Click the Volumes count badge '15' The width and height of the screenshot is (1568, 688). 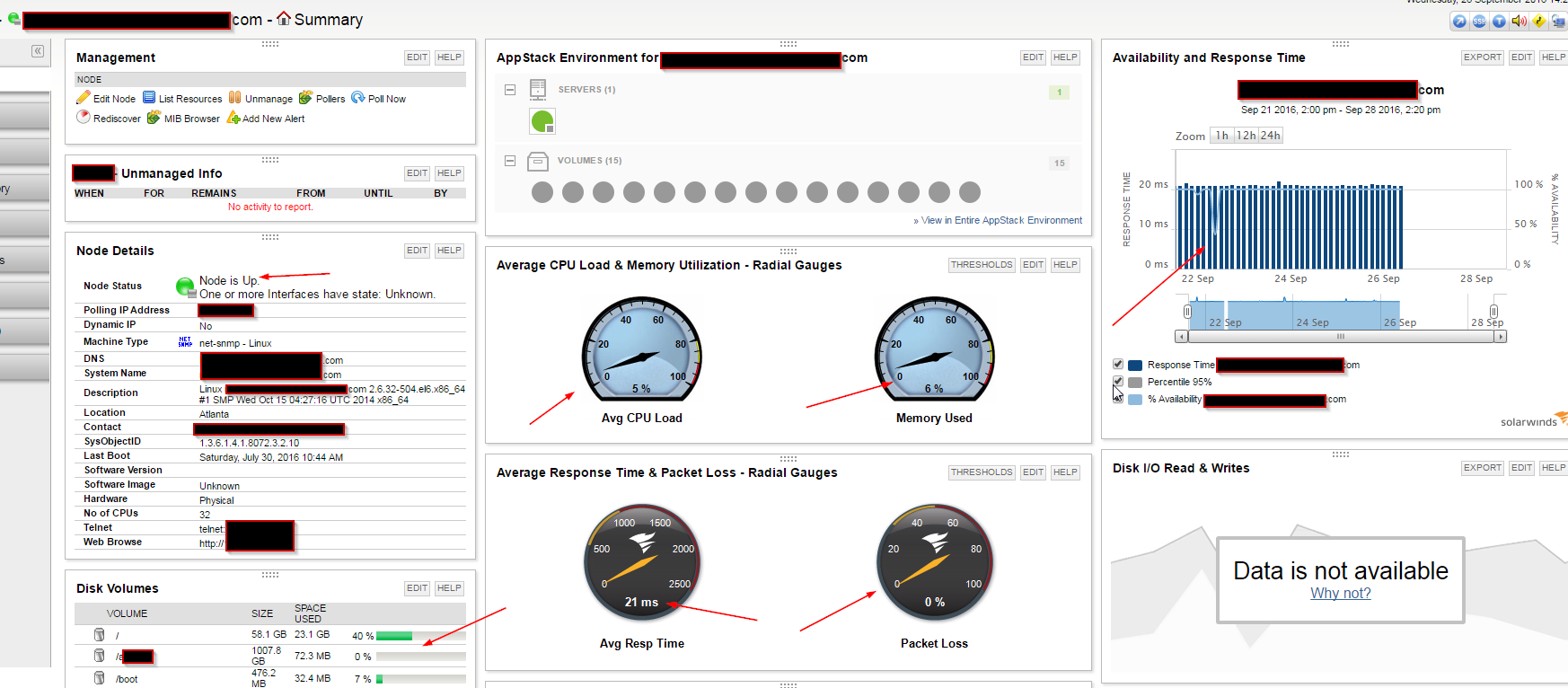[x=1060, y=163]
